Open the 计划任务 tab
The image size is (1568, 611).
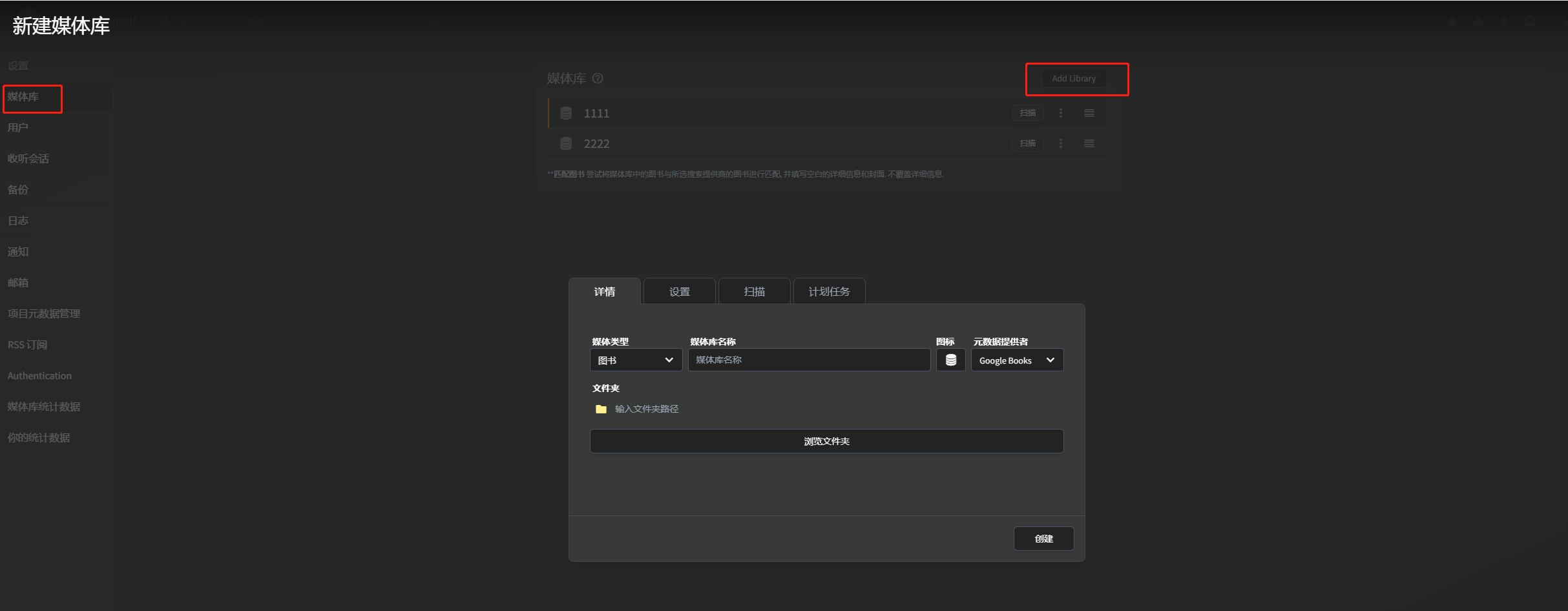[829, 292]
